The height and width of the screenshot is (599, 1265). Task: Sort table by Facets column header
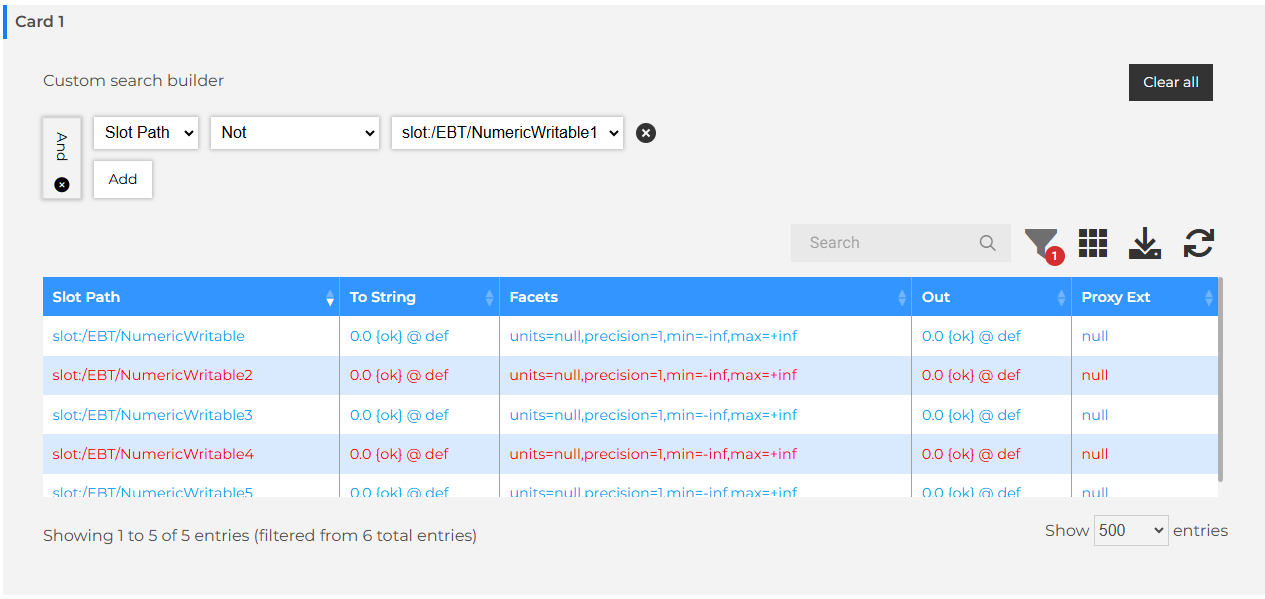pyautogui.click(x=704, y=297)
